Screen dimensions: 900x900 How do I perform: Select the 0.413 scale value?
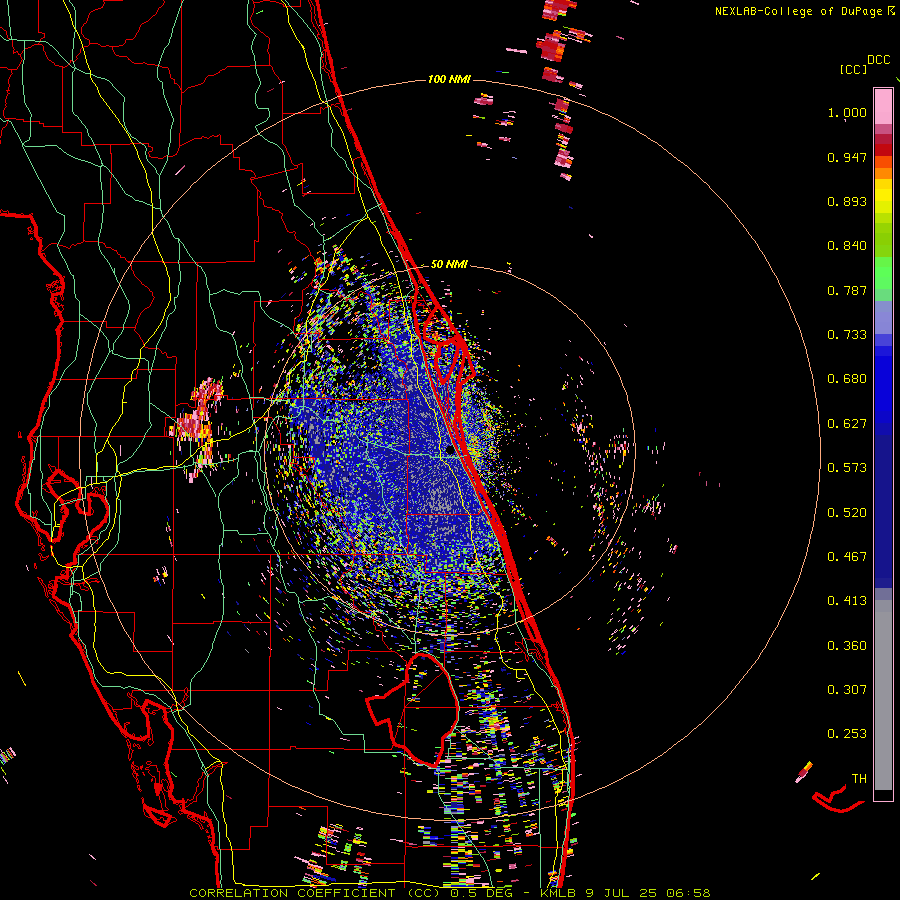(847, 601)
